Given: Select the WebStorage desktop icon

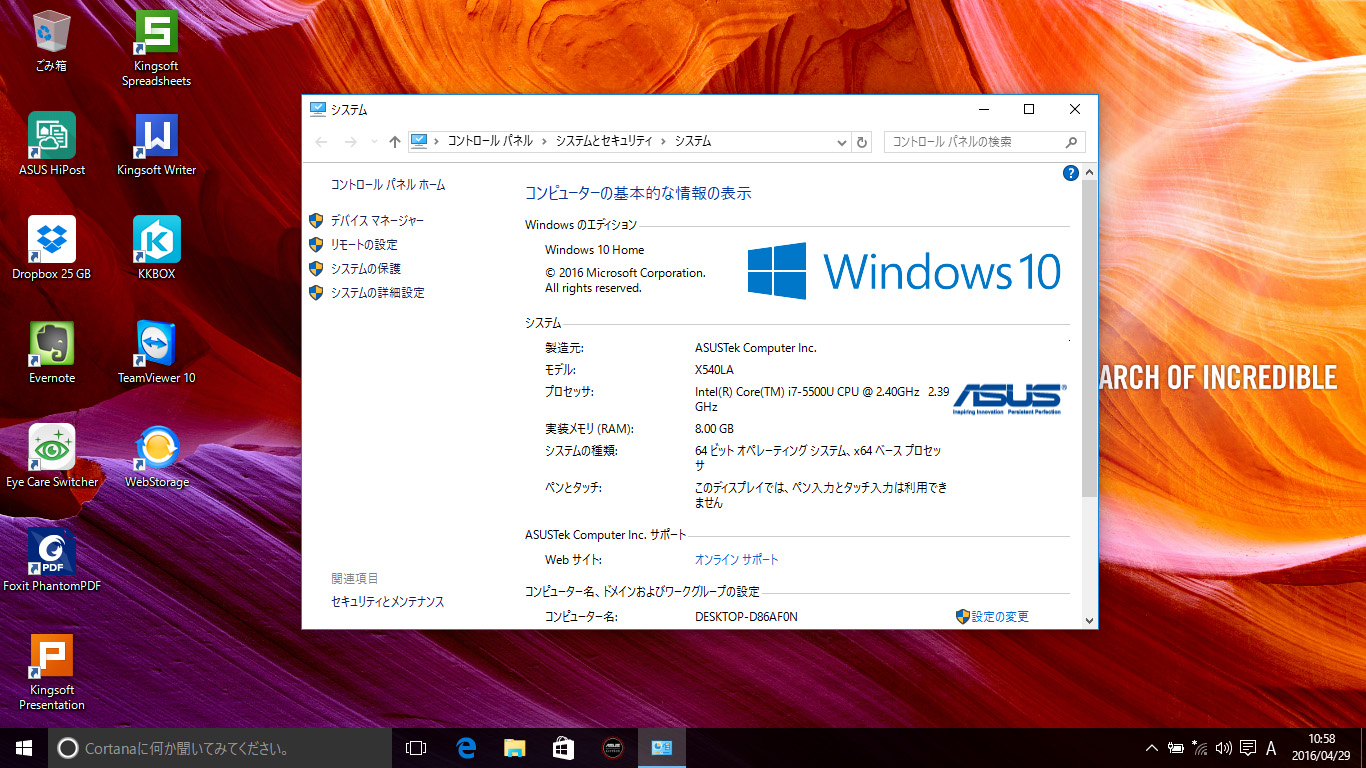Looking at the screenshot, I should pyautogui.click(x=156, y=456).
